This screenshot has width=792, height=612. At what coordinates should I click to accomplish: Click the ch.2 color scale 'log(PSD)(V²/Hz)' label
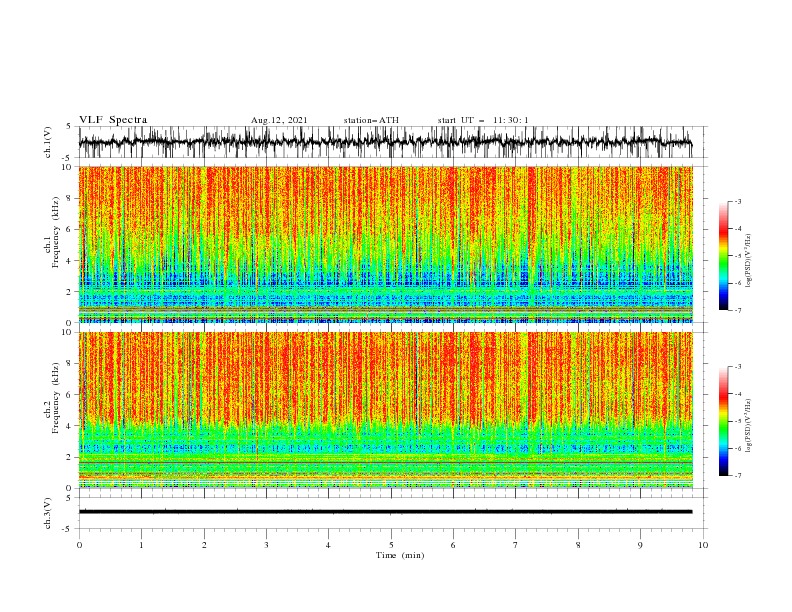tap(749, 426)
